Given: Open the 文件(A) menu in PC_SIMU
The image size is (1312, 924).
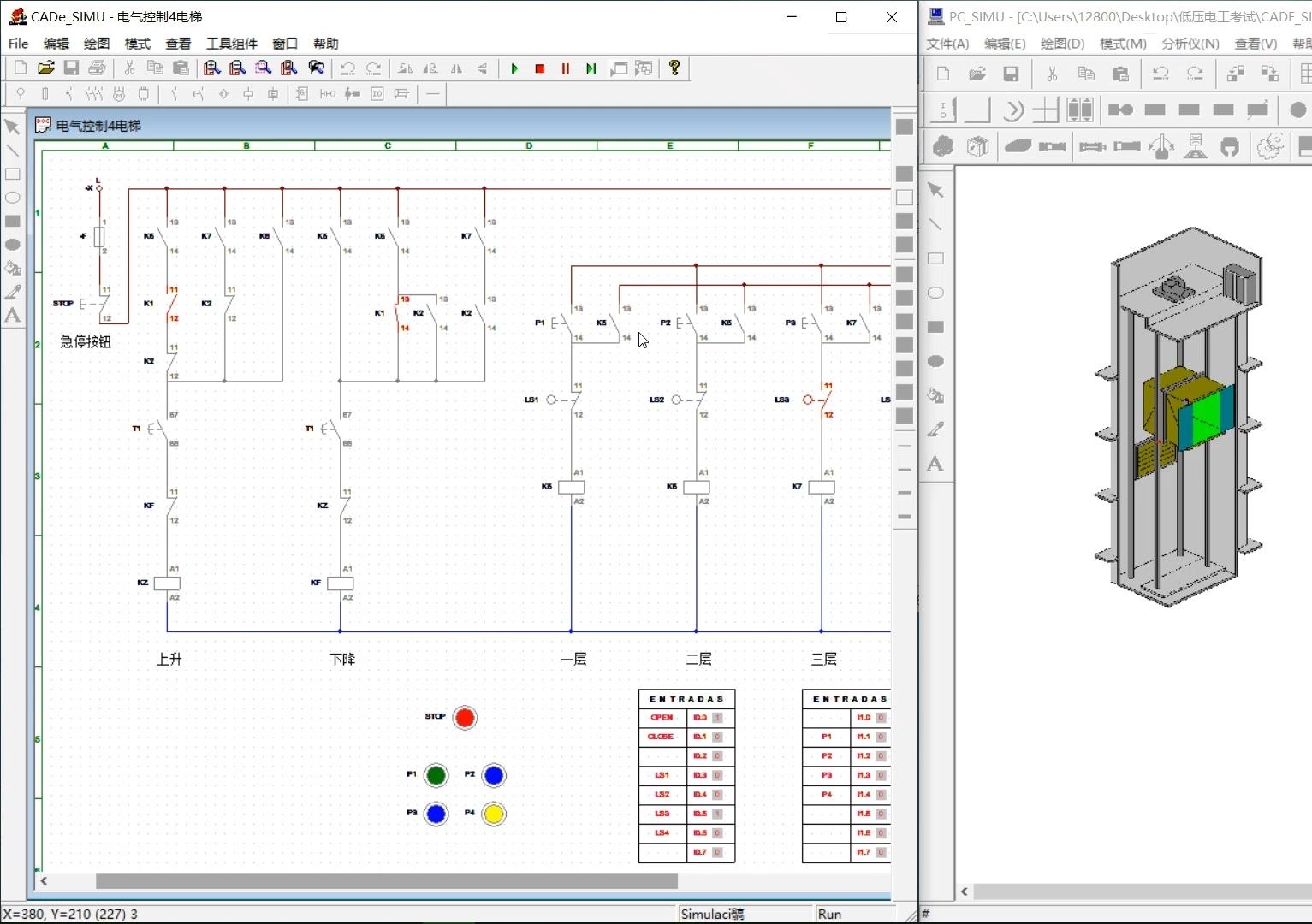Looking at the screenshot, I should pos(947,44).
